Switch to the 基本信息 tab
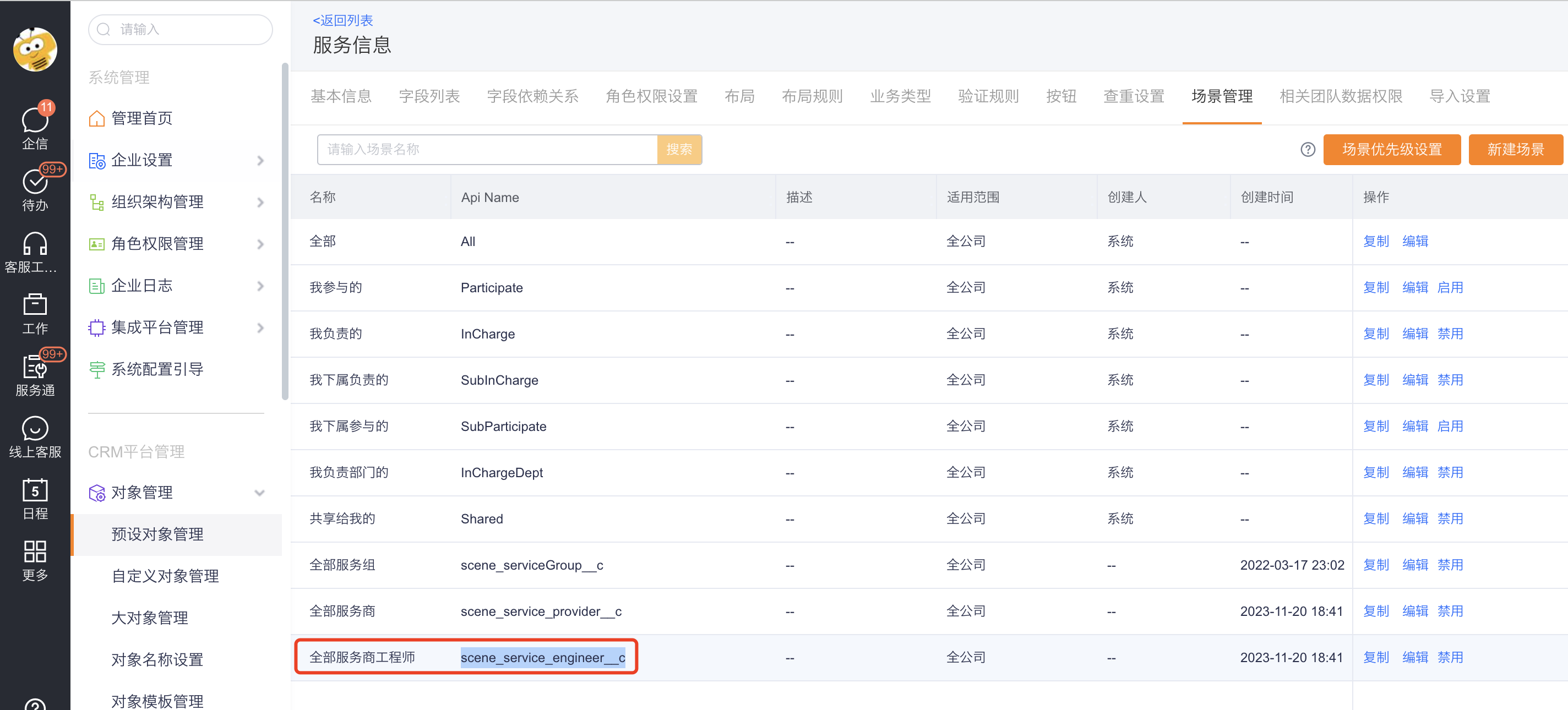The image size is (1568, 710). [341, 96]
